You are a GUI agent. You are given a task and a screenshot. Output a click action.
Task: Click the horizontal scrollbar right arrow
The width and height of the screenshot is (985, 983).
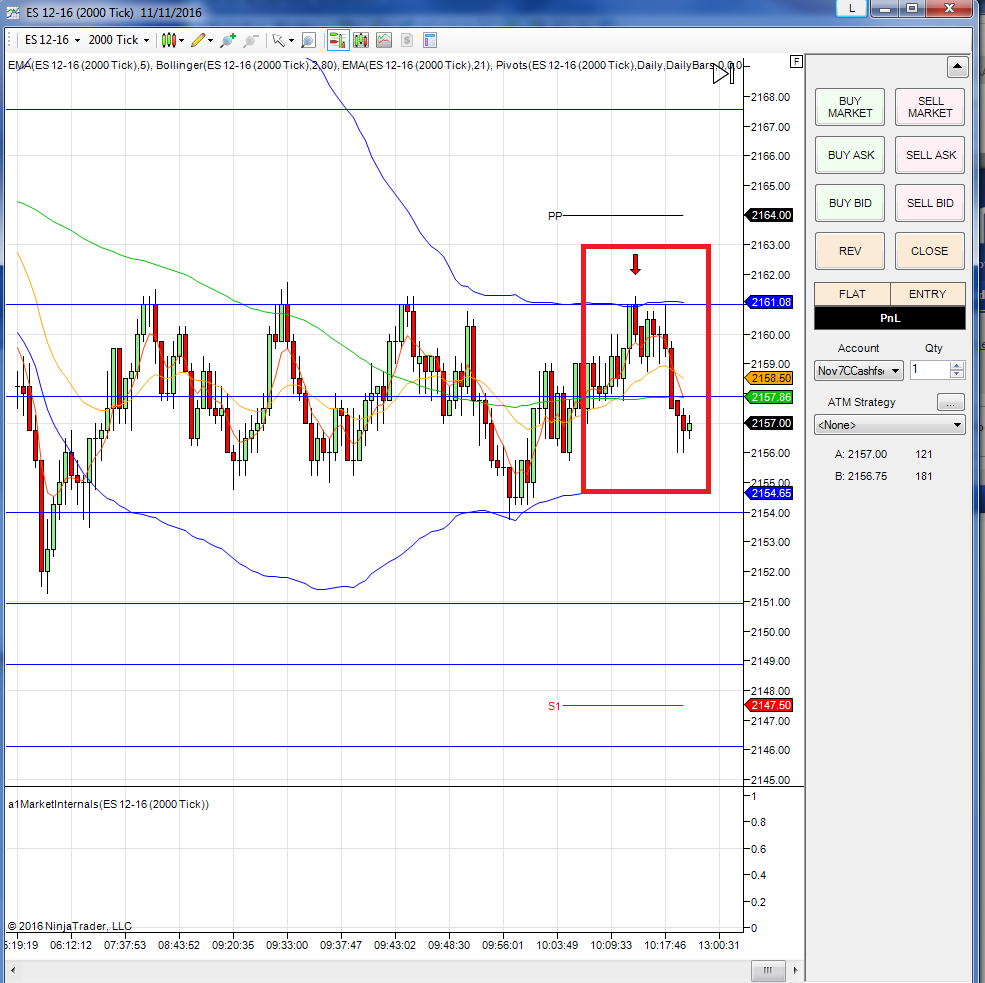pyautogui.click(x=795, y=970)
